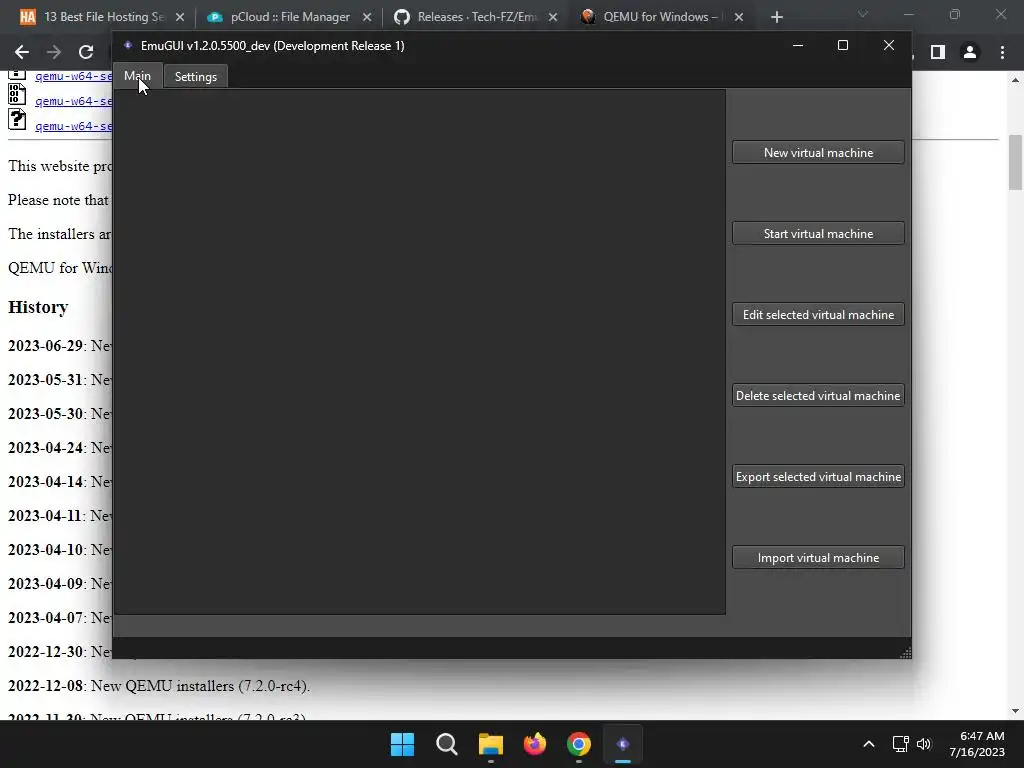Viewport: 1024px width, 768px height.
Task: Click the History heading on the webpage
Action: click(x=38, y=307)
